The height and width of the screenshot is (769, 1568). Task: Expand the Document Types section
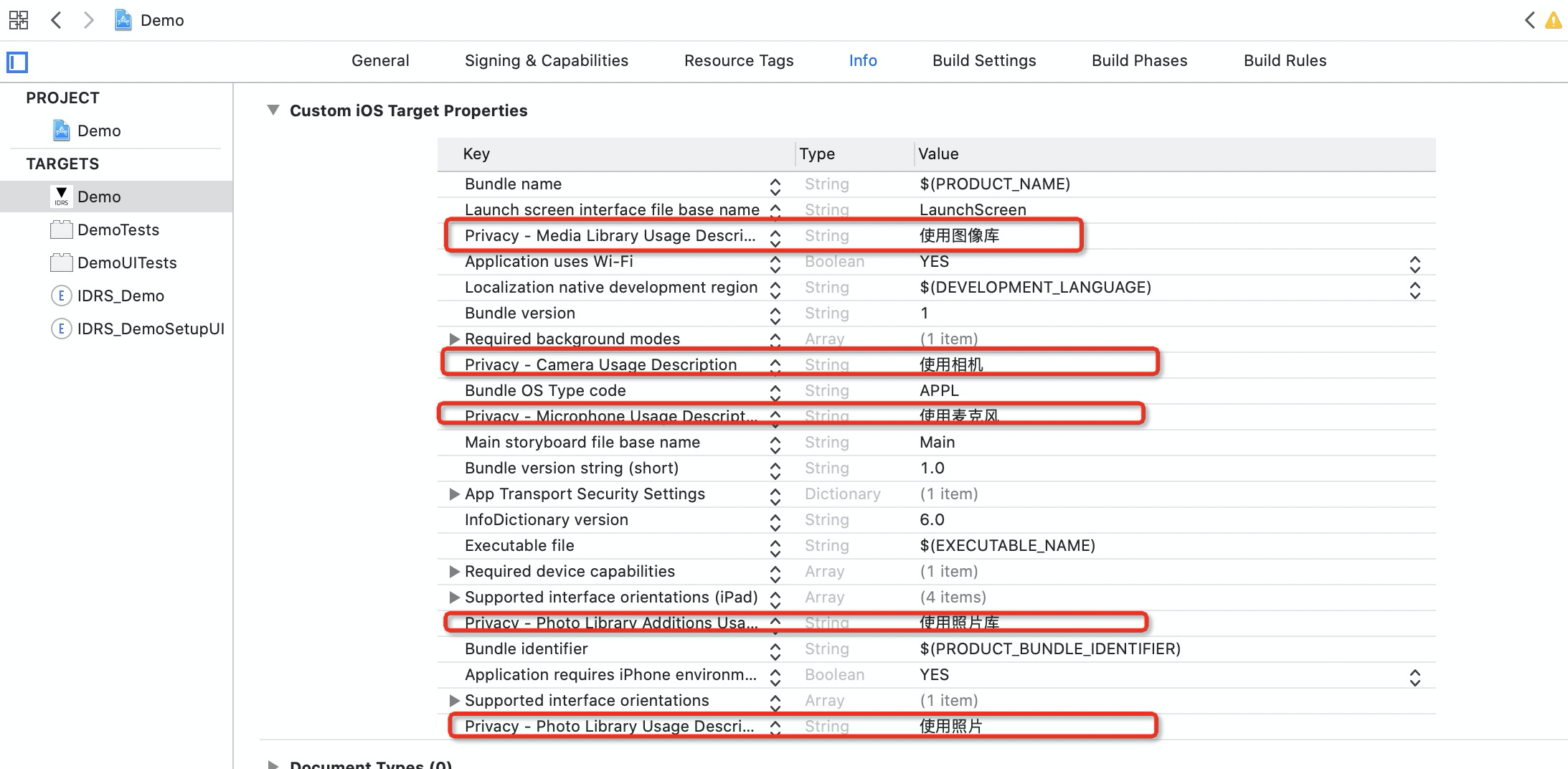[273, 764]
